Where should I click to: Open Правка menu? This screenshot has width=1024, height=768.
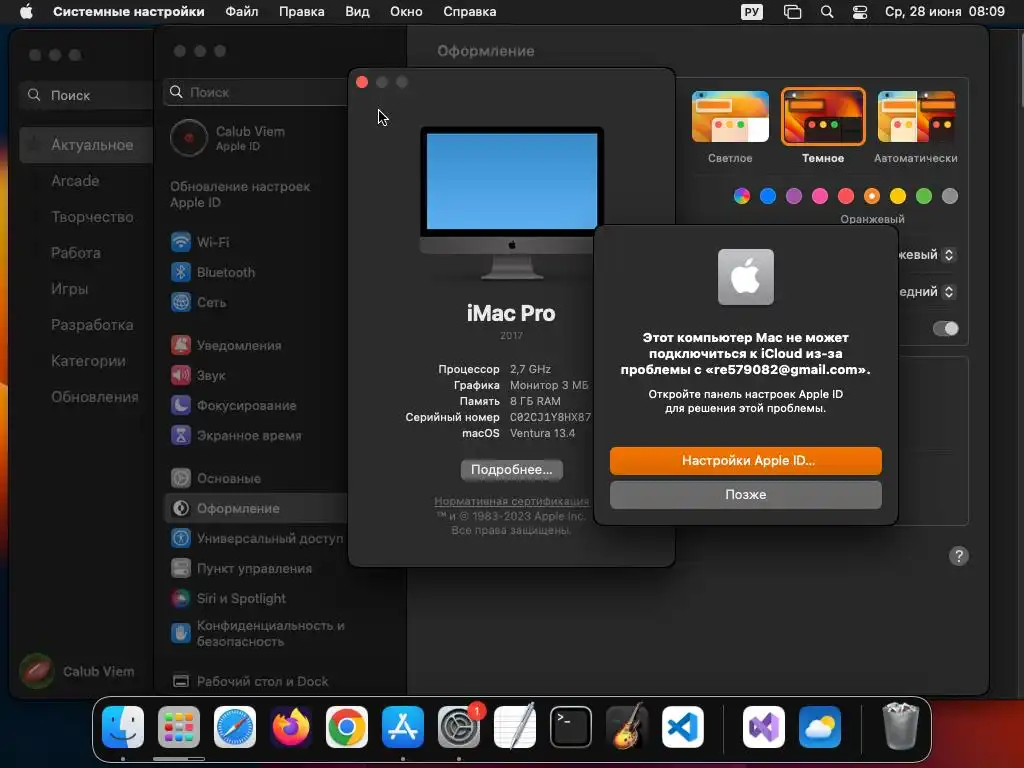302,12
